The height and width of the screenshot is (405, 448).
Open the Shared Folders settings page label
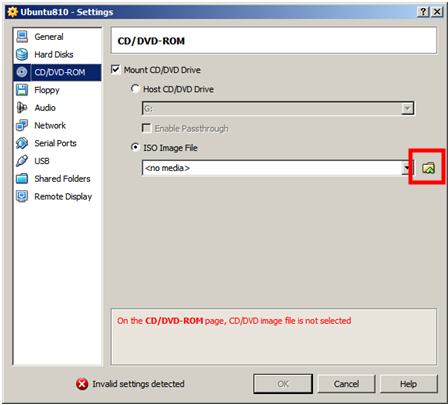62,179
